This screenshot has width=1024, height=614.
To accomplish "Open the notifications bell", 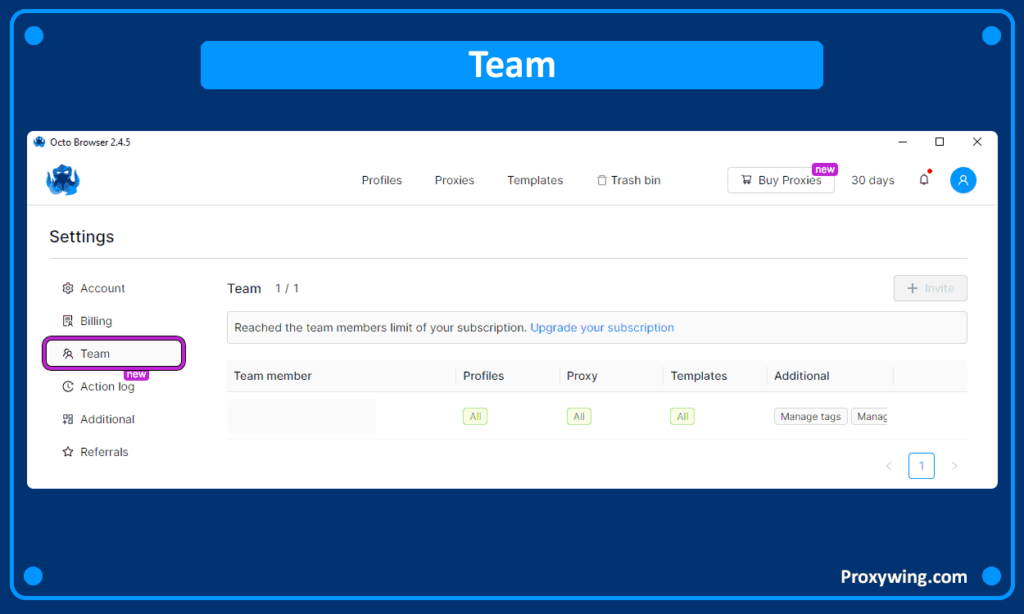I will tap(924, 180).
